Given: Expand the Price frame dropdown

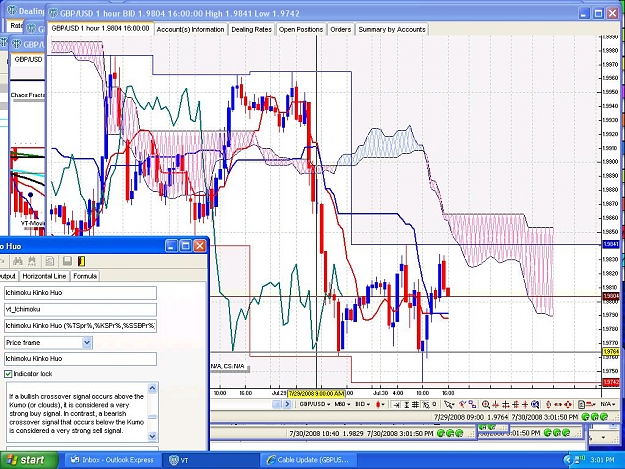Looking at the screenshot, I should click(87, 342).
